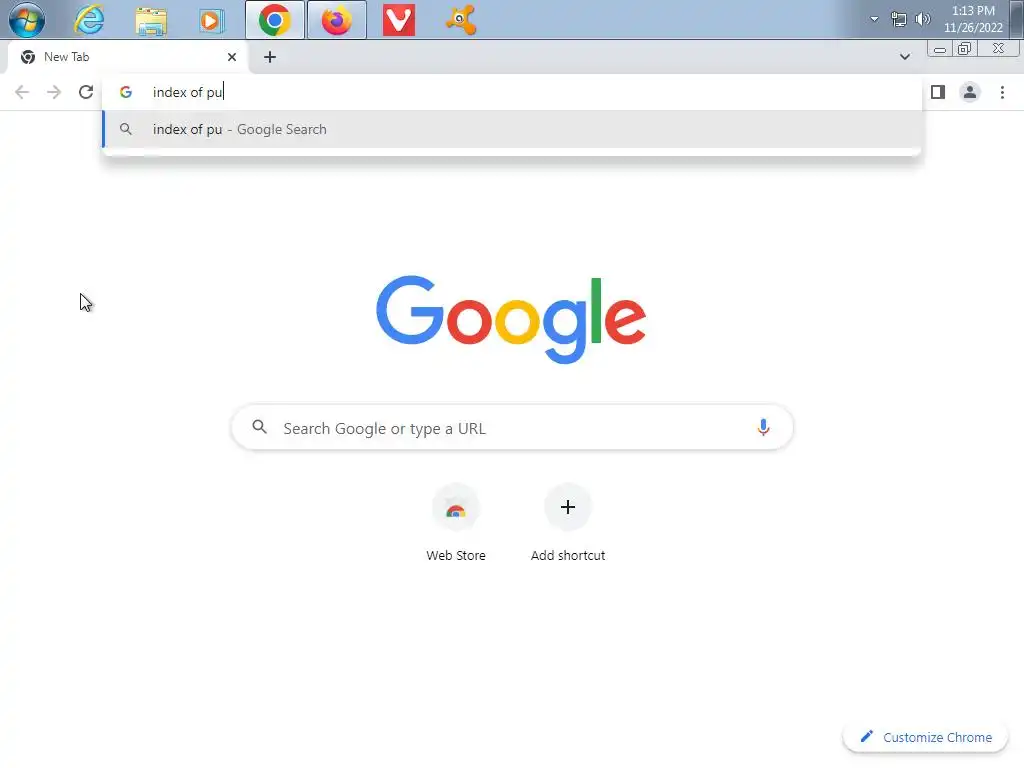
Task: Open the clock showing 1:13 PM
Action: click(x=973, y=19)
